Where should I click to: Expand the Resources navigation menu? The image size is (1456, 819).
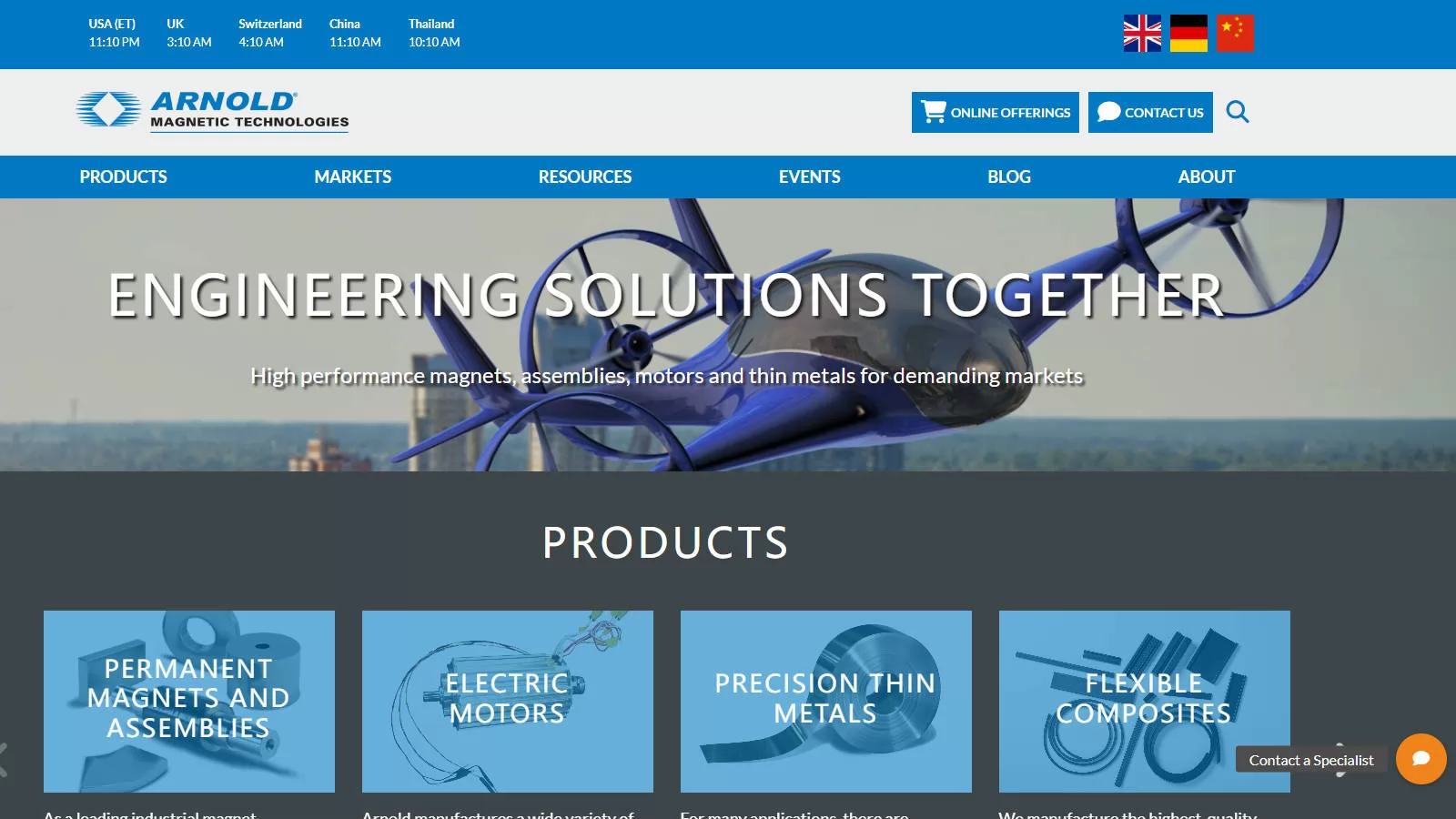point(585,177)
